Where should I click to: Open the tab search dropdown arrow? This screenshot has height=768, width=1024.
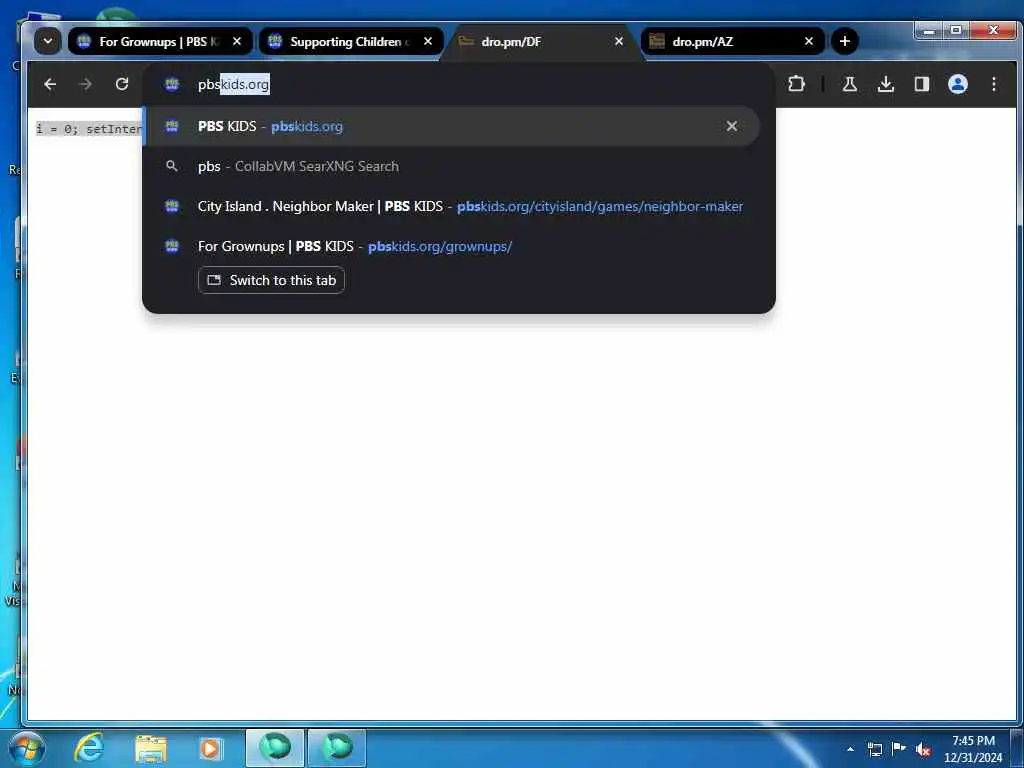coord(48,41)
